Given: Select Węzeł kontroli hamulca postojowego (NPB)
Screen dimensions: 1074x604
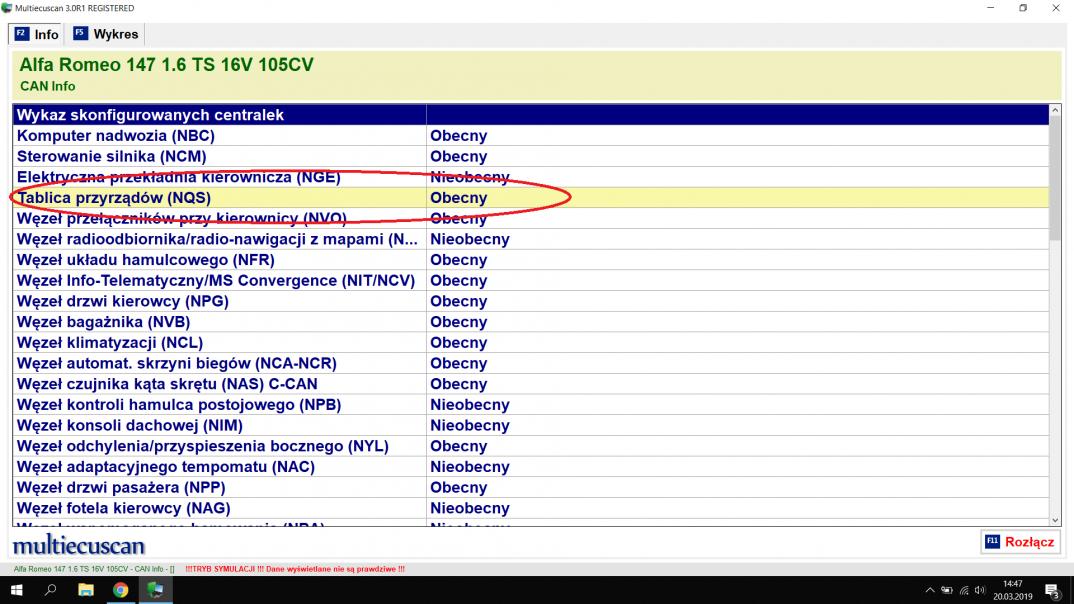Looking at the screenshot, I should pos(530,405).
